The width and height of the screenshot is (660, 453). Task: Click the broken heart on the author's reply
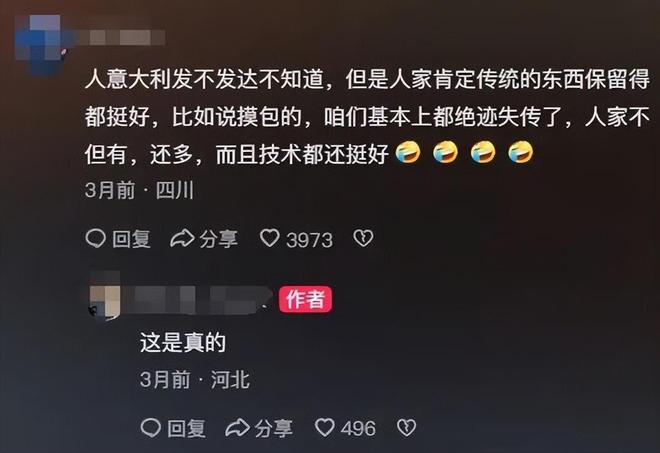[x=406, y=427]
